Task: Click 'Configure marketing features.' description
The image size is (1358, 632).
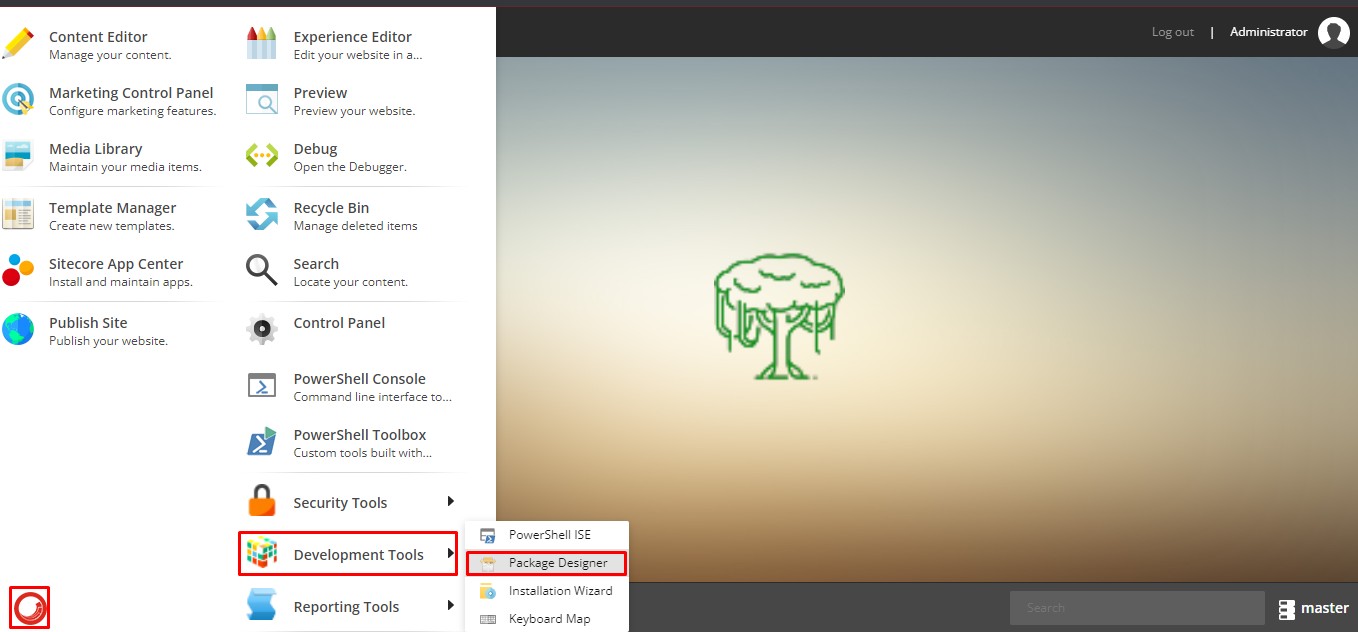Action: (133, 111)
